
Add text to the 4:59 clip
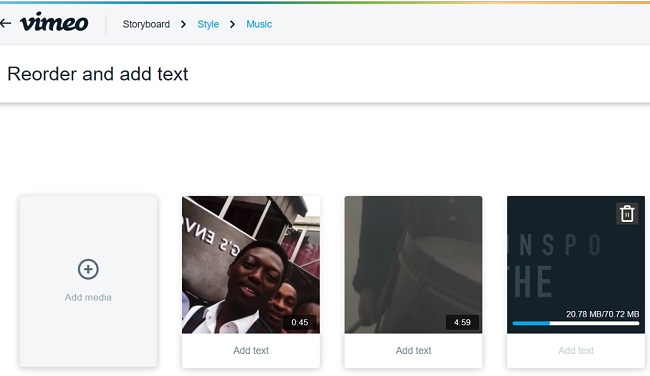(413, 351)
